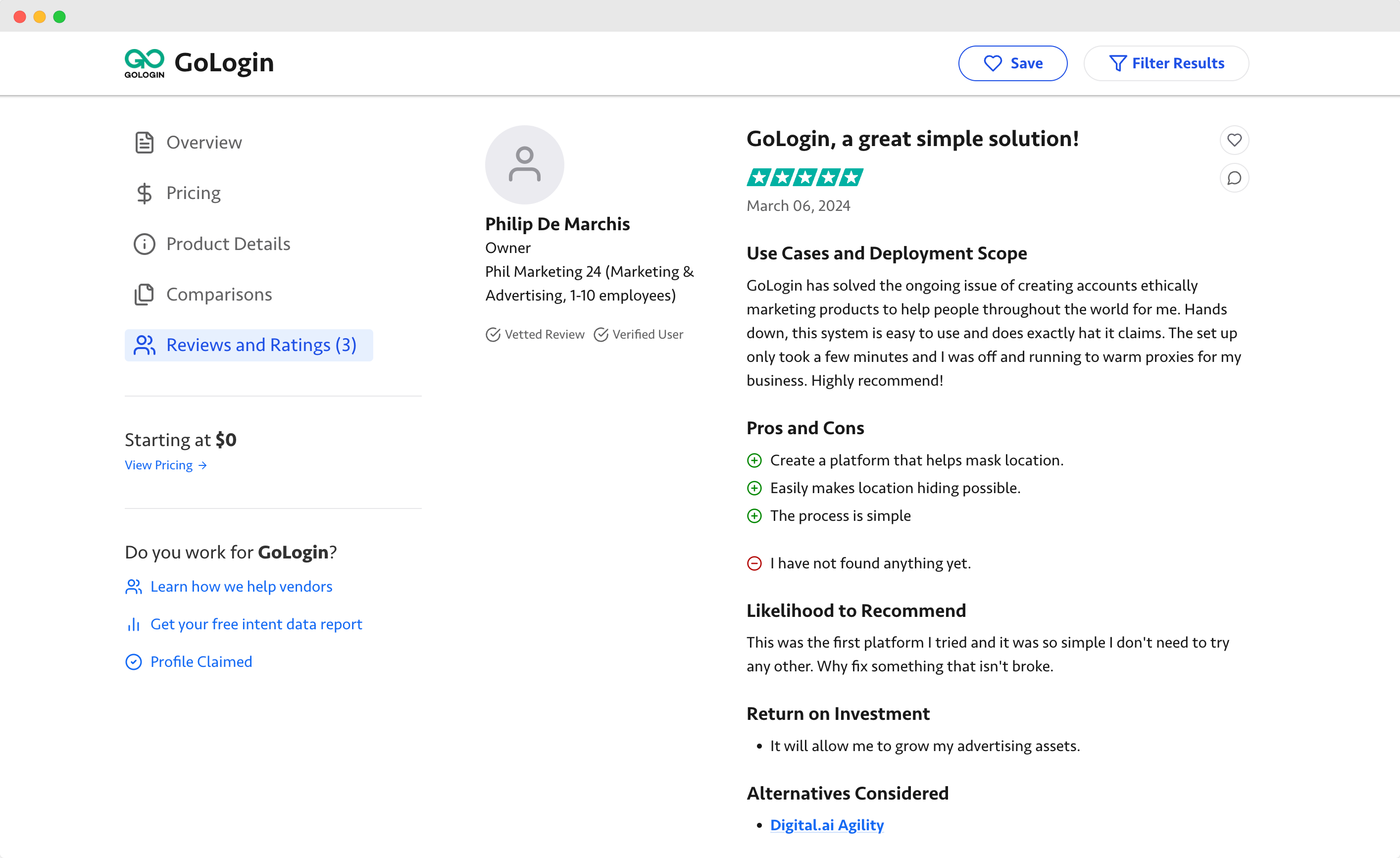Click the 'Starting at $0' price text
This screenshot has width=1400, height=858.
click(181, 440)
